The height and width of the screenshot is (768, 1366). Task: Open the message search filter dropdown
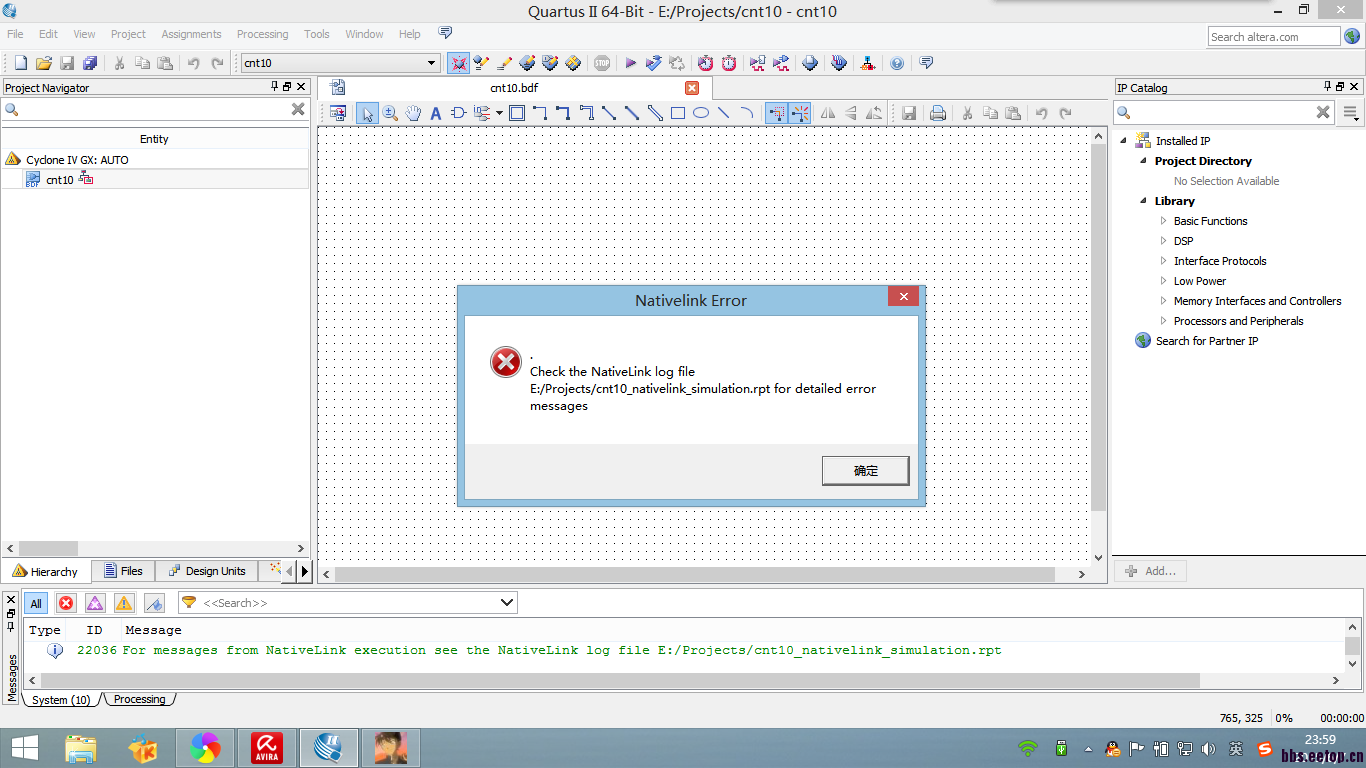(x=507, y=603)
